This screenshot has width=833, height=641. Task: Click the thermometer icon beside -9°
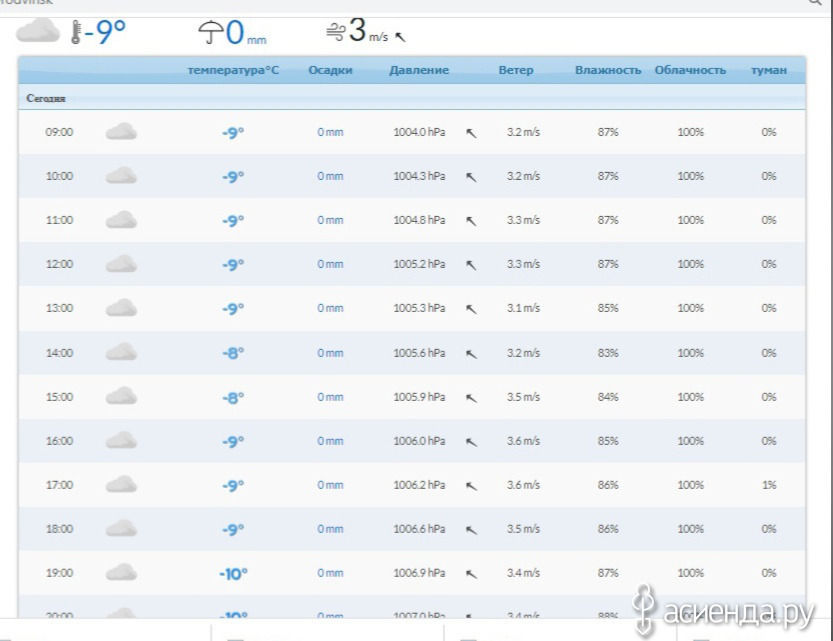(77, 33)
